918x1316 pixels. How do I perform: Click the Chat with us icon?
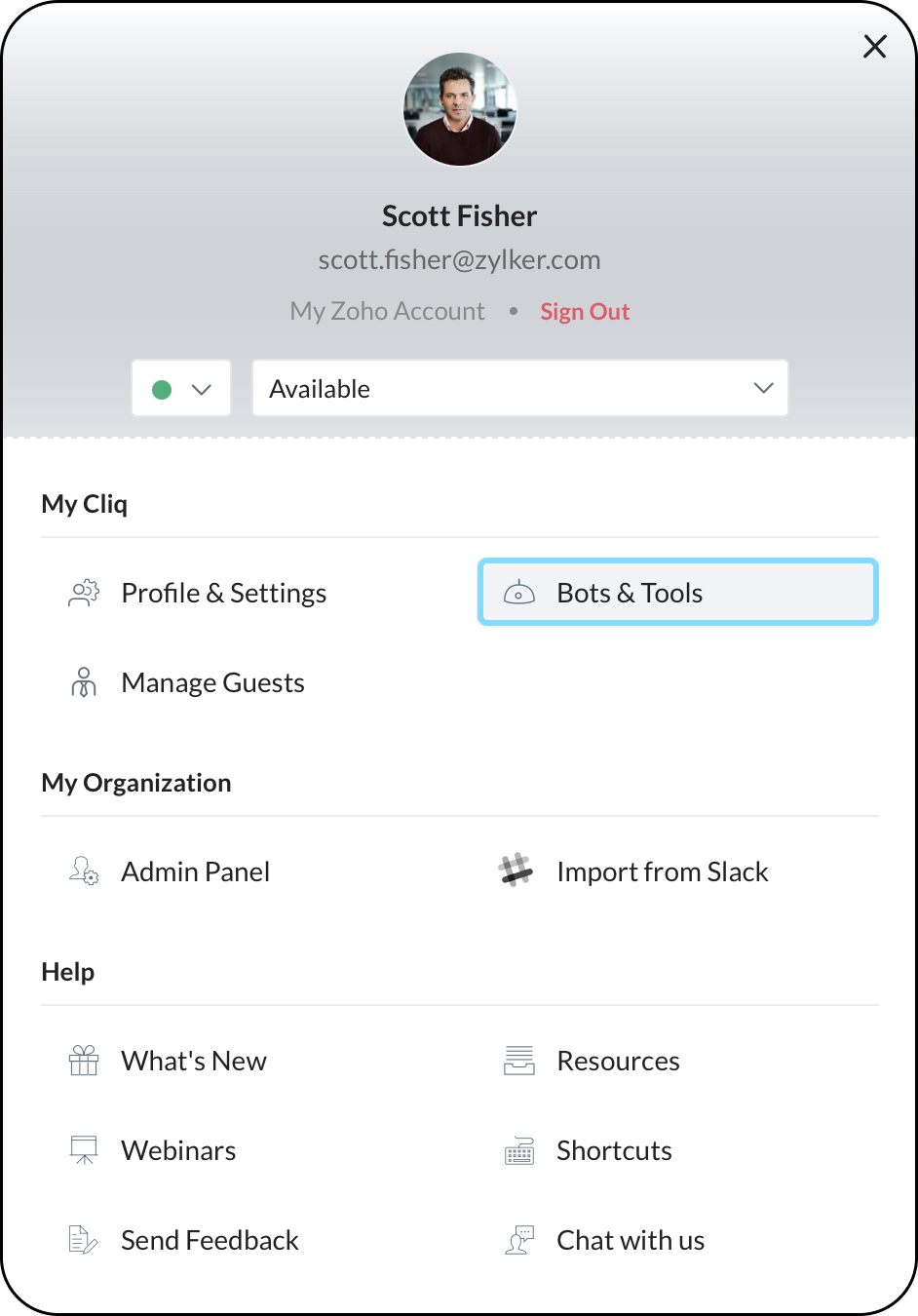[519, 1240]
